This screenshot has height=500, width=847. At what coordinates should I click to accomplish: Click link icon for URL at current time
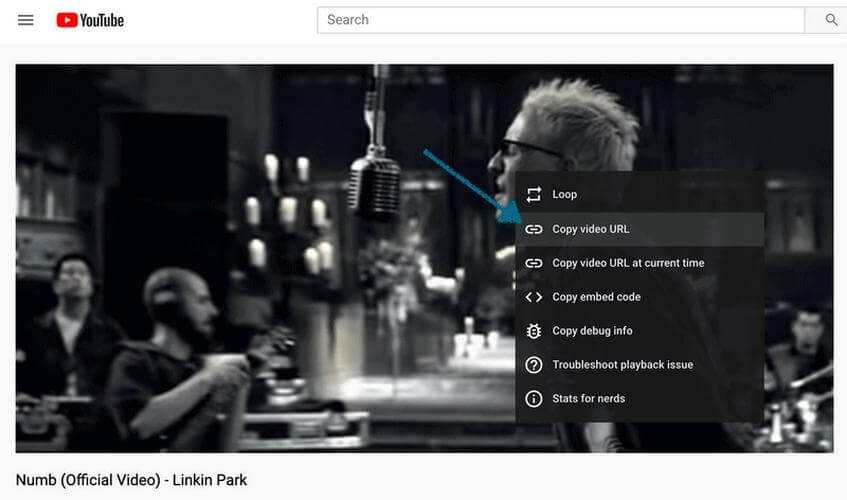coord(534,263)
